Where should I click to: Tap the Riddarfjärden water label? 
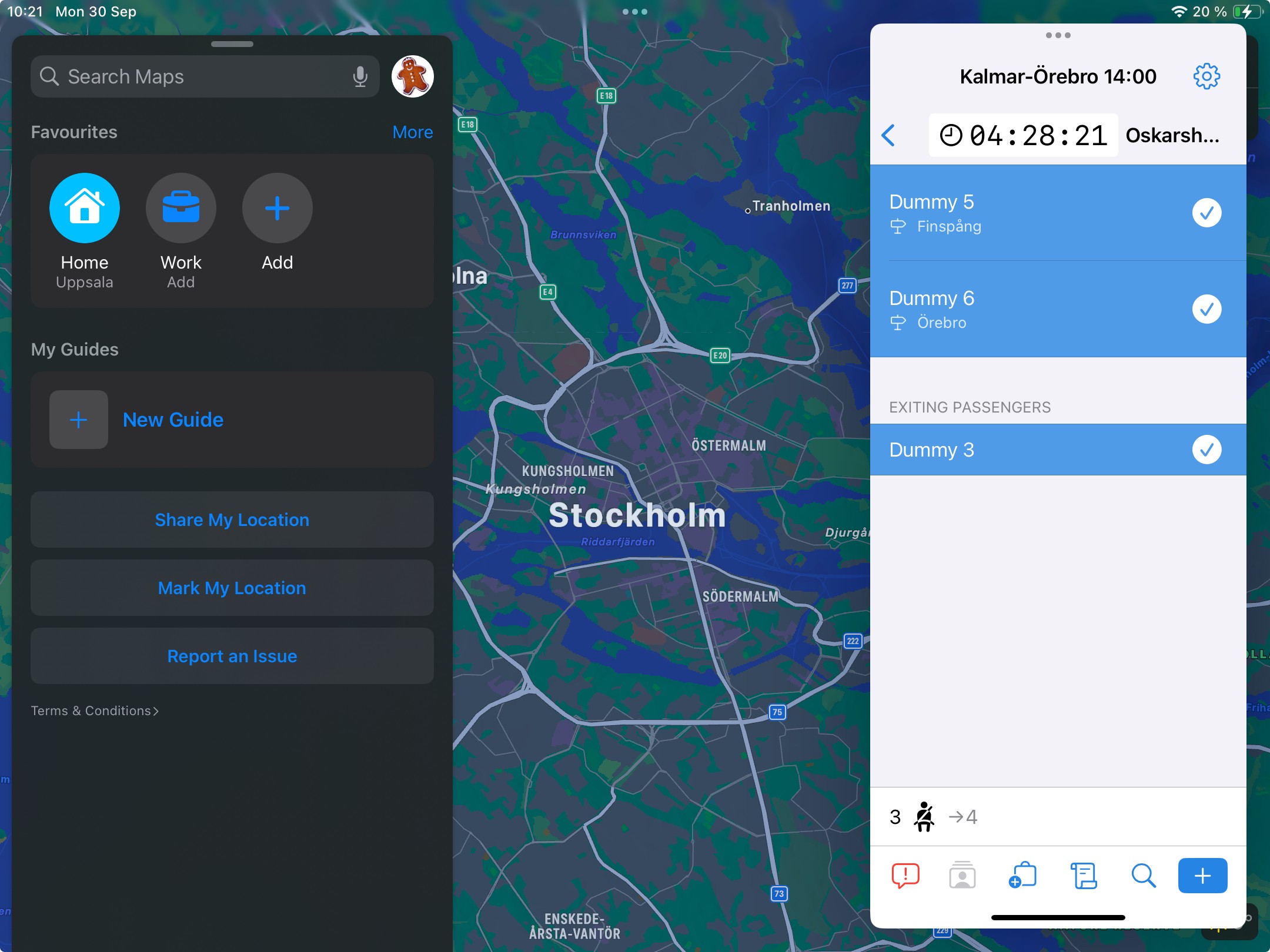(617, 542)
